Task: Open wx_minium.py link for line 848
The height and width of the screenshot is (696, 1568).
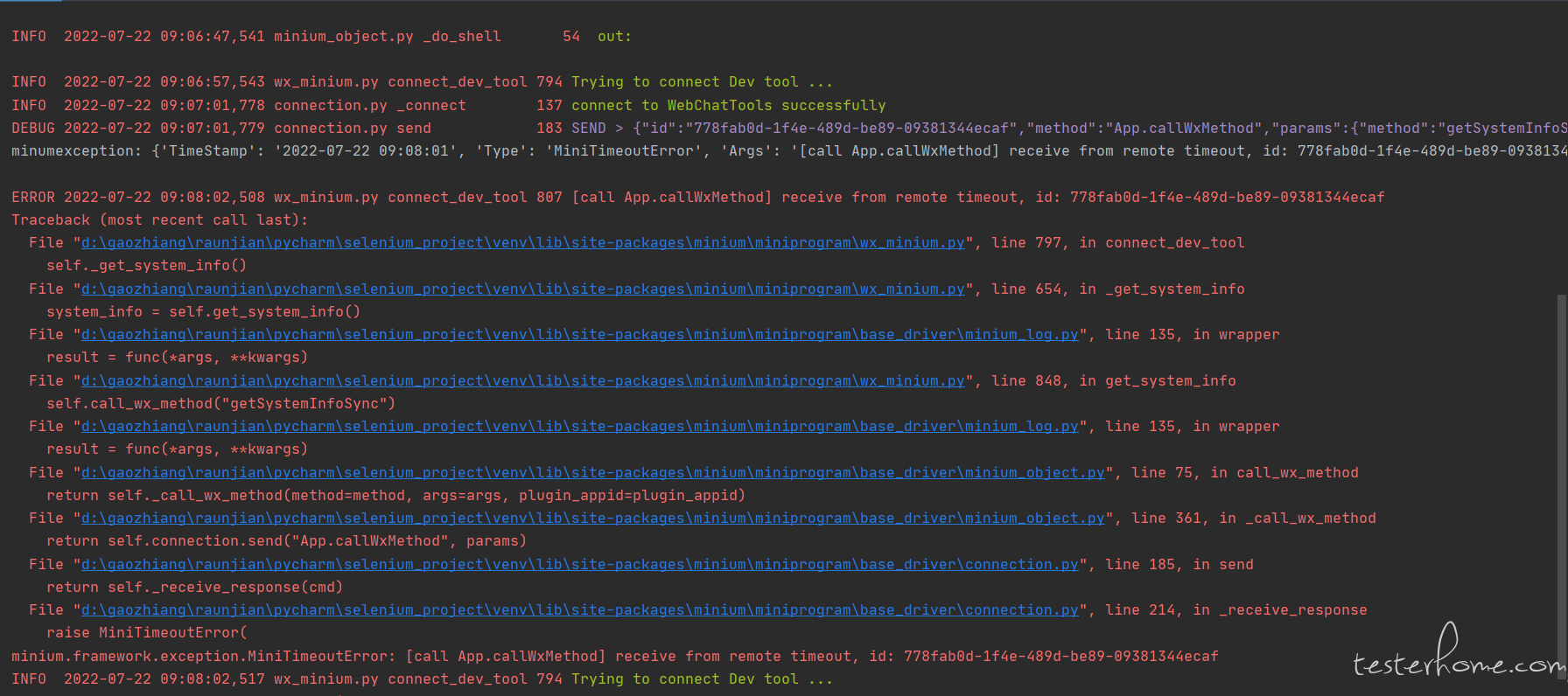Action: 523,381
